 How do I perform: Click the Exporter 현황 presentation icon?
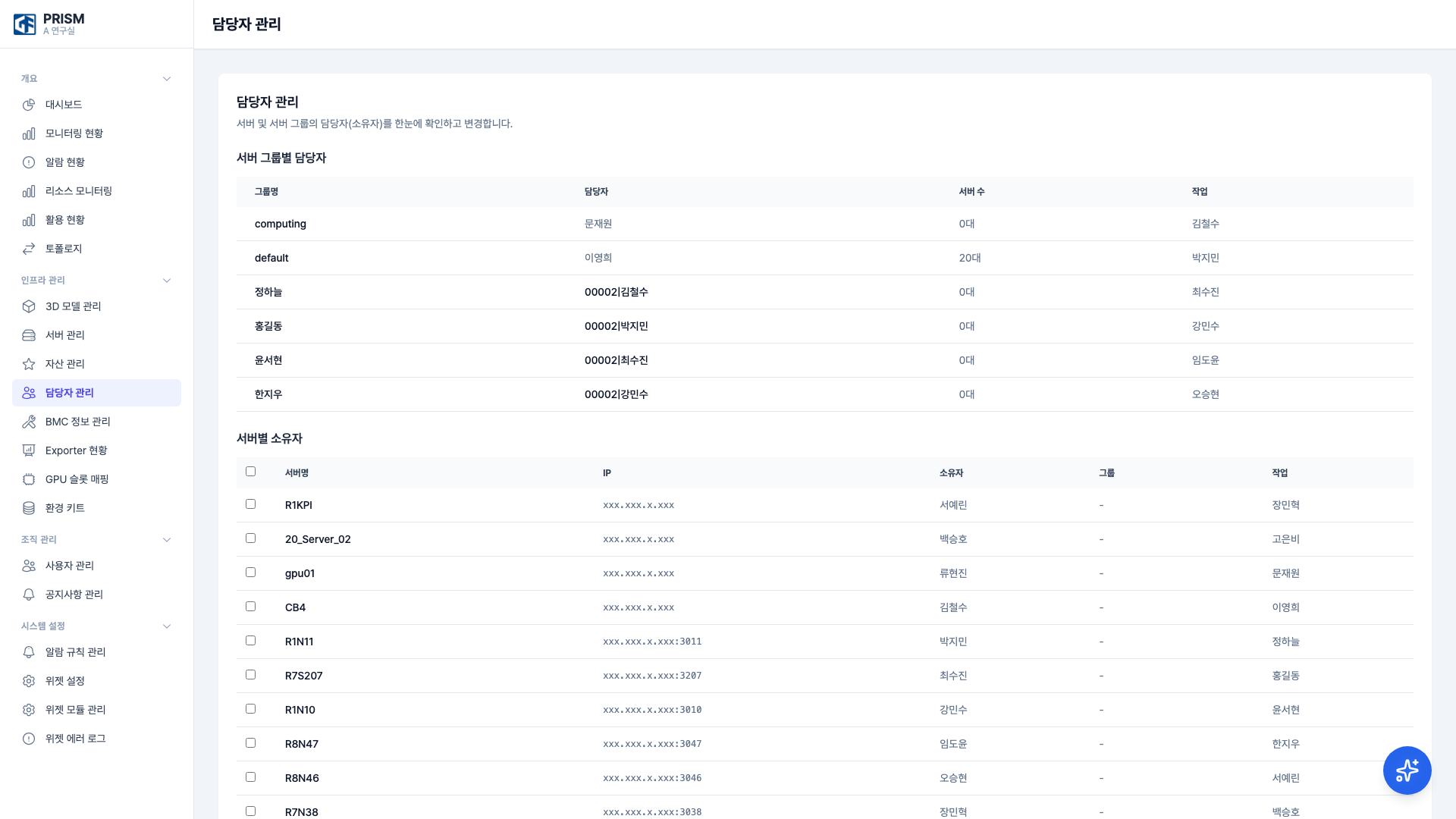point(29,450)
